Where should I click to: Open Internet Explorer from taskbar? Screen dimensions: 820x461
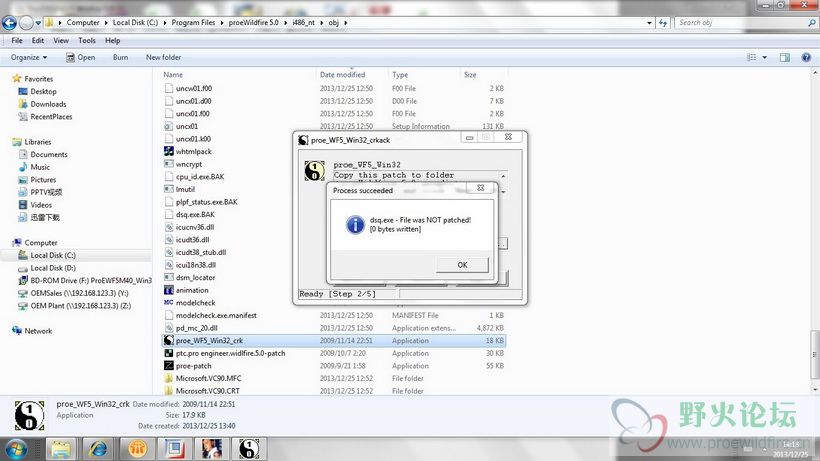(x=98, y=449)
